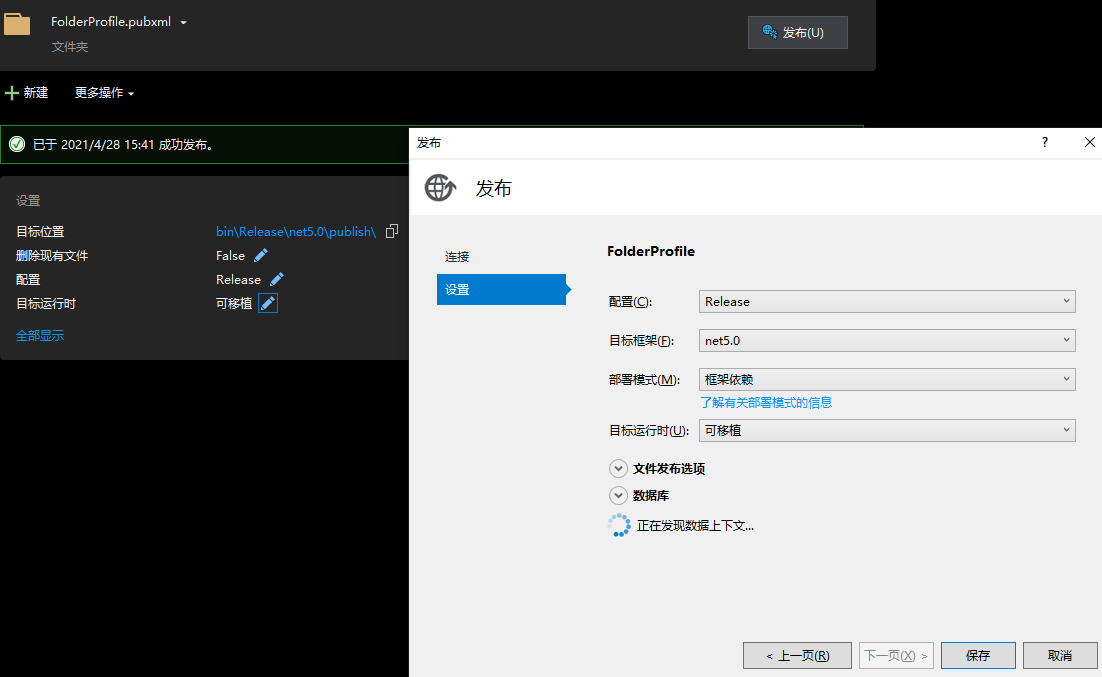Click the folder icon beside FolderProfile.pubxml

pos(17,24)
